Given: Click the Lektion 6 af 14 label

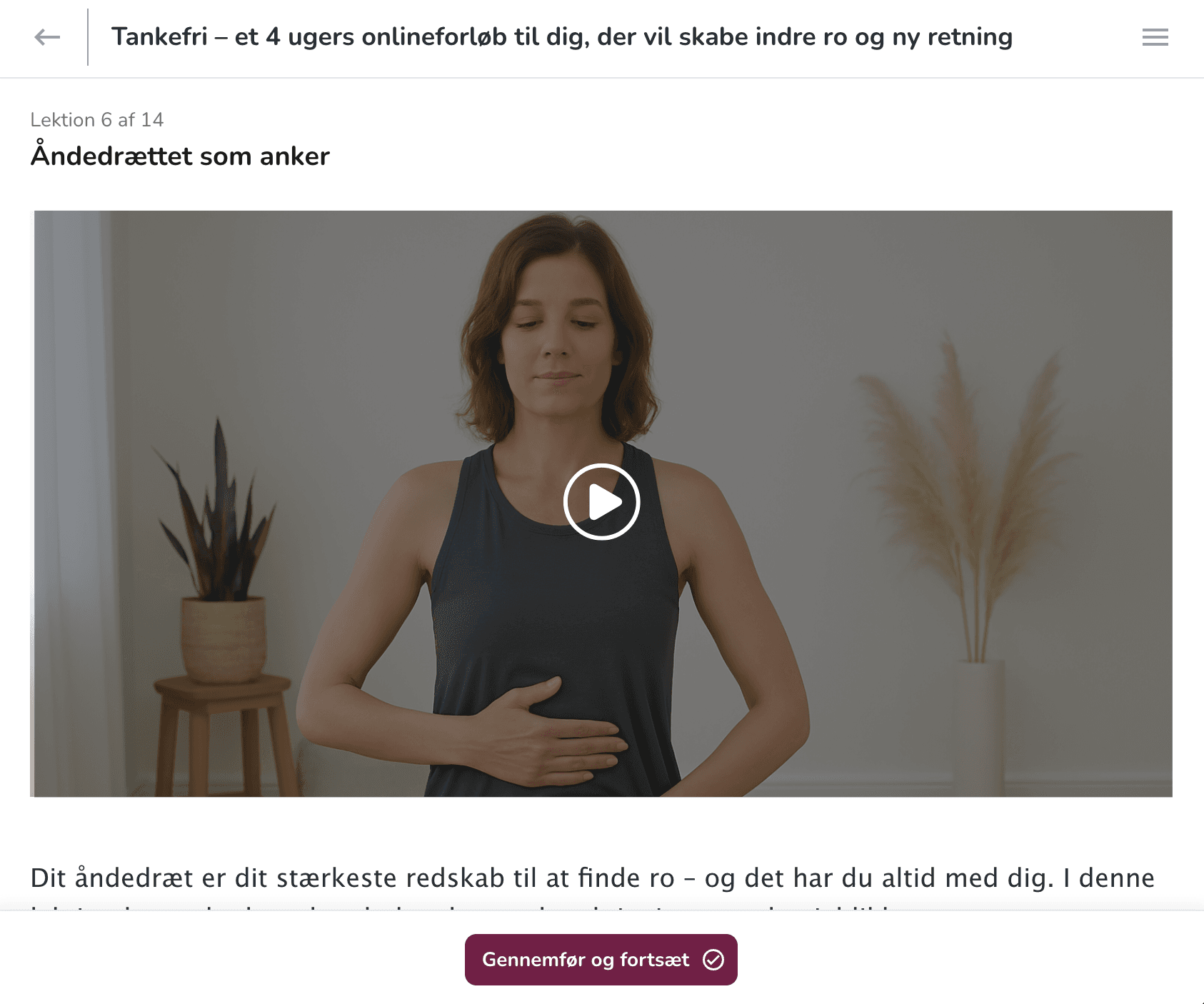Looking at the screenshot, I should click(97, 120).
